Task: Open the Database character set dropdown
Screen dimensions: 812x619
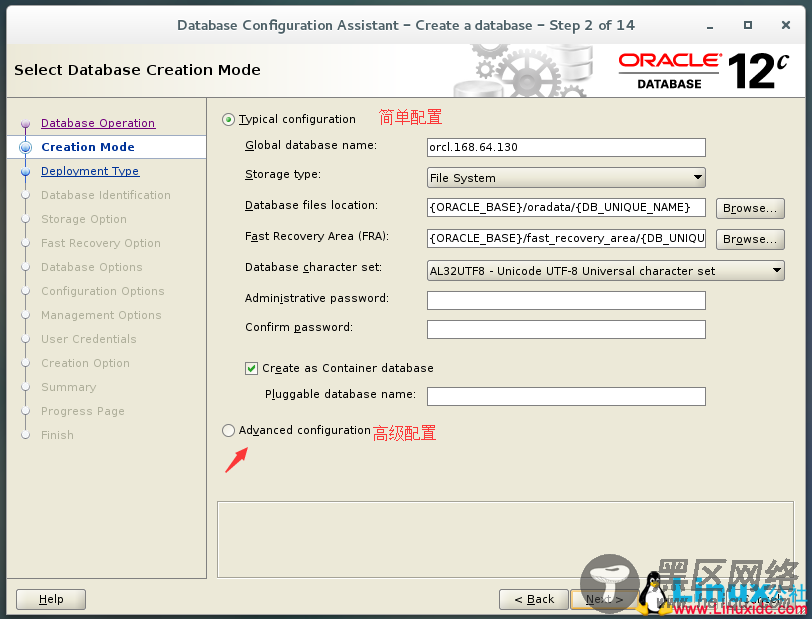Action: [605, 270]
